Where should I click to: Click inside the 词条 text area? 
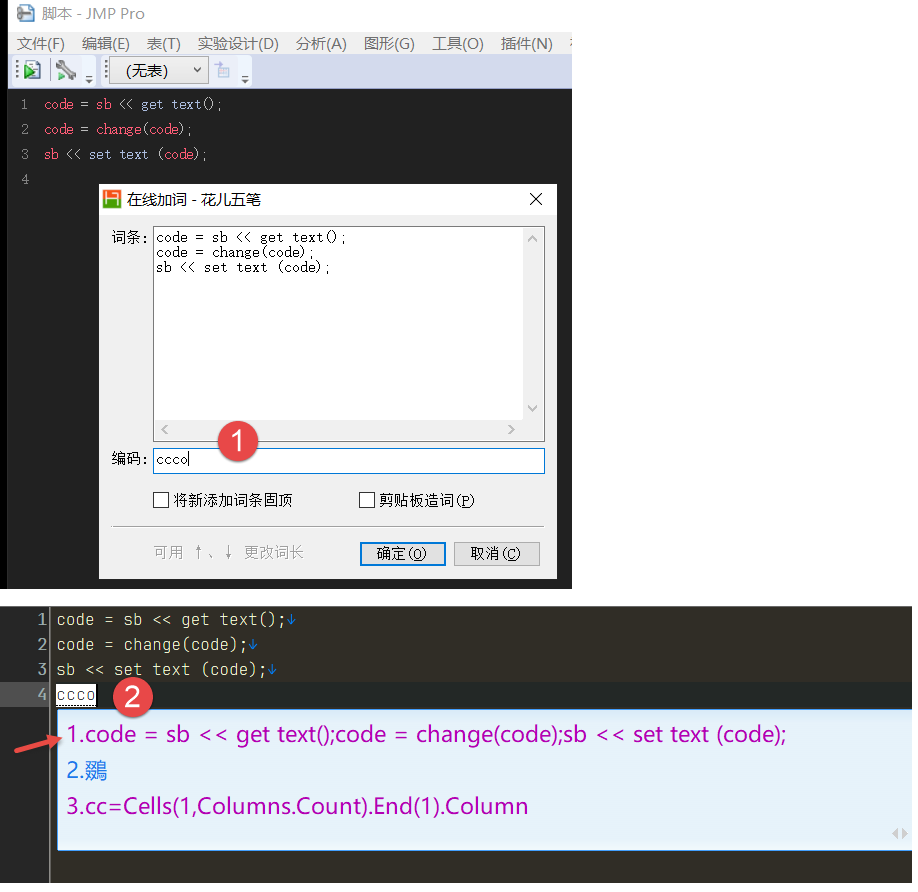point(338,323)
